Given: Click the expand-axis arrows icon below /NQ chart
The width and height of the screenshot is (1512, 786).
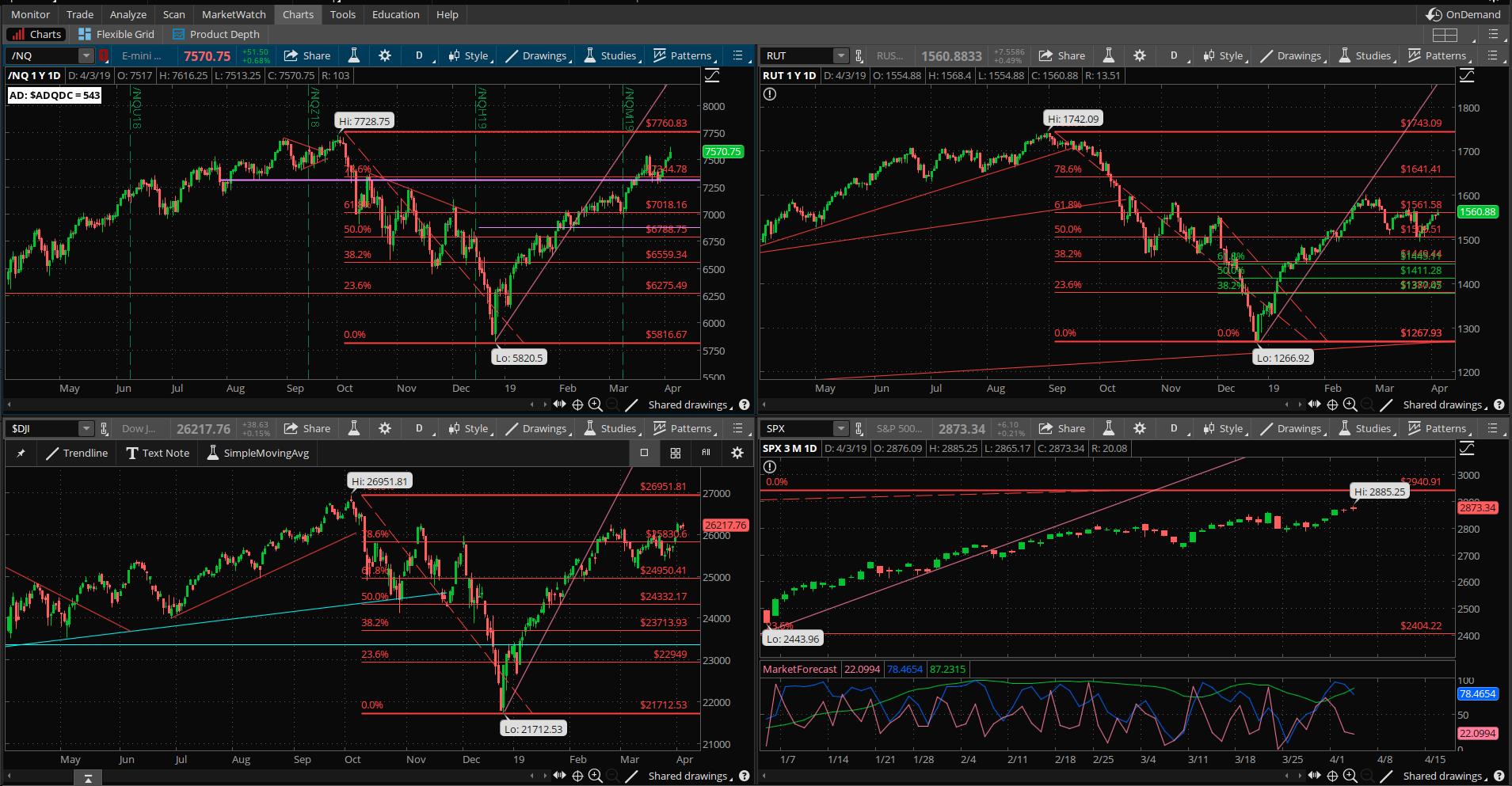Looking at the screenshot, I should point(559,404).
